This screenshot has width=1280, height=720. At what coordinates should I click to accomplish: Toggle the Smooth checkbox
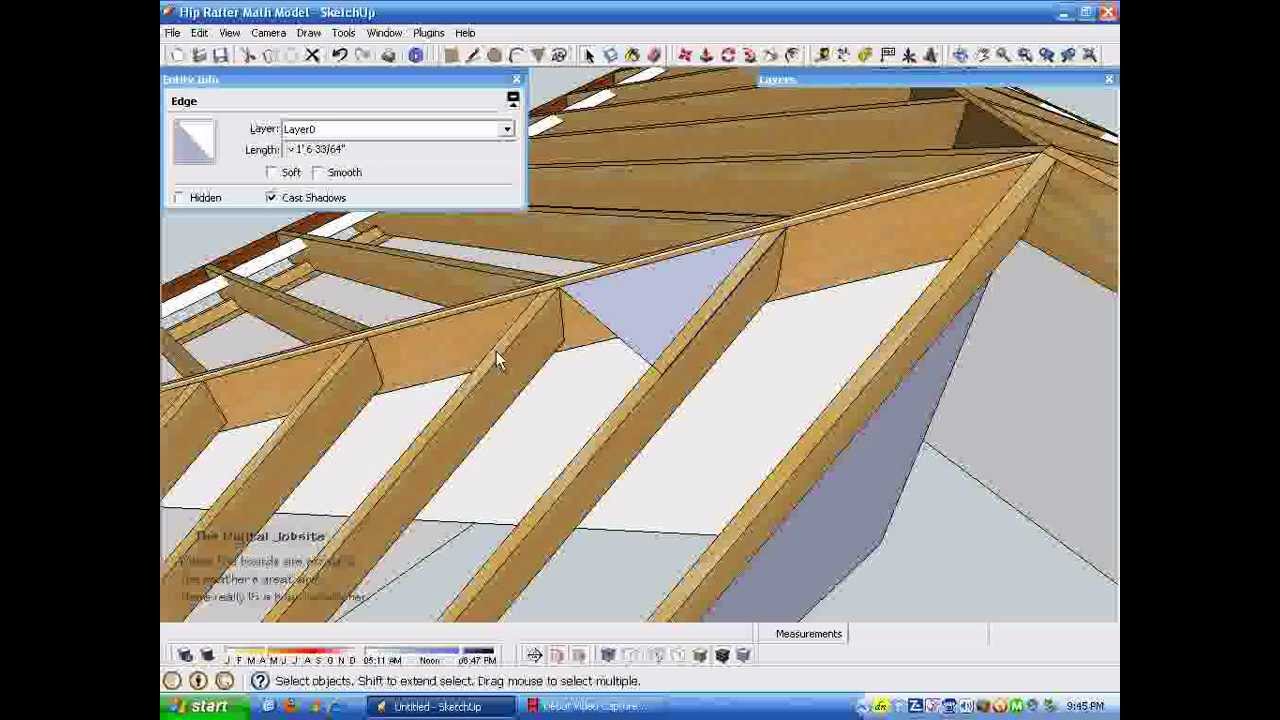pos(318,172)
